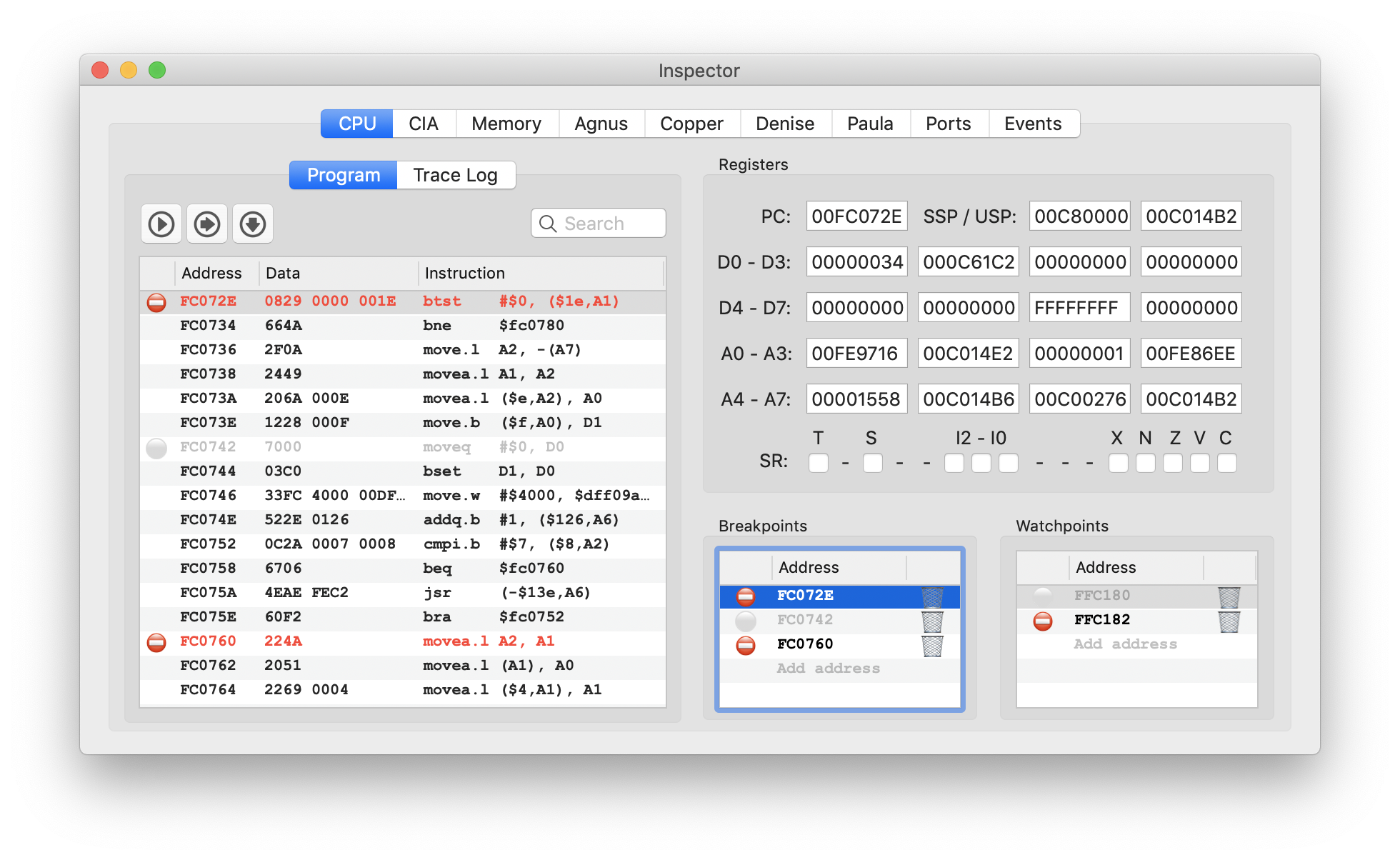Image resolution: width=1400 pixels, height=860 pixels.
Task: Delete watchpoint FFC182 with trash icon
Action: [1229, 621]
